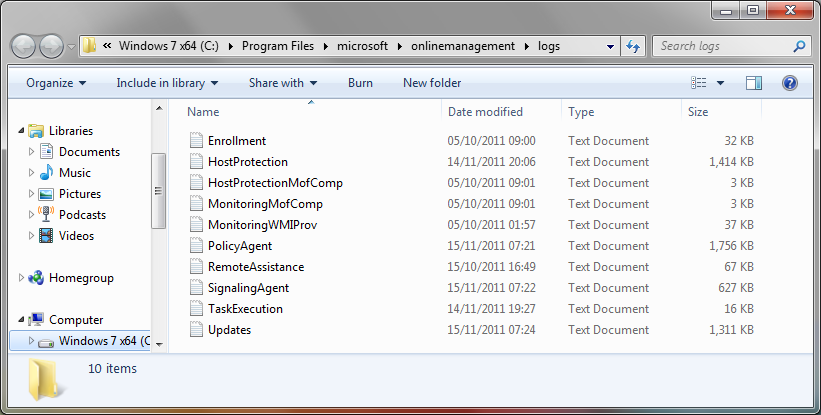Screen dimensions: 821x415
Task: Open the Share with menu
Action: click(283, 83)
